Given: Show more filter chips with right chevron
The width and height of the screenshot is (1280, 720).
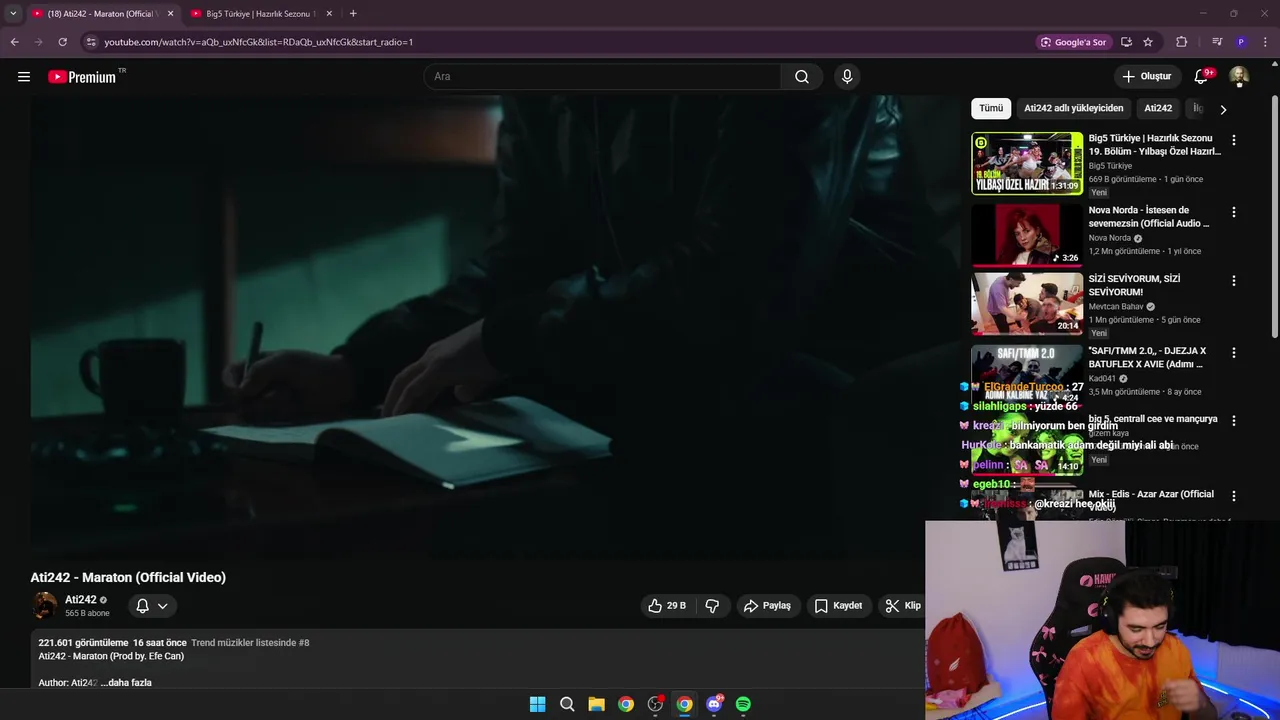Looking at the screenshot, I should click(x=1222, y=109).
